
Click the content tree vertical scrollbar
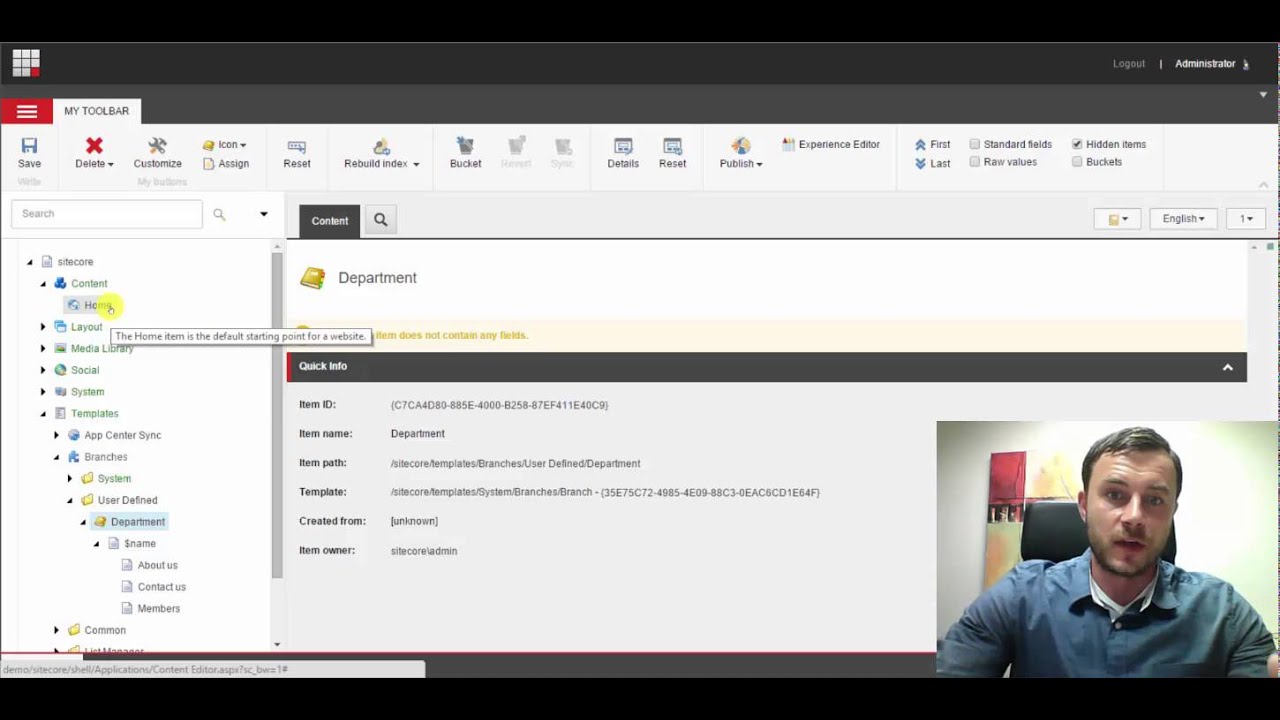tap(277, 415)
